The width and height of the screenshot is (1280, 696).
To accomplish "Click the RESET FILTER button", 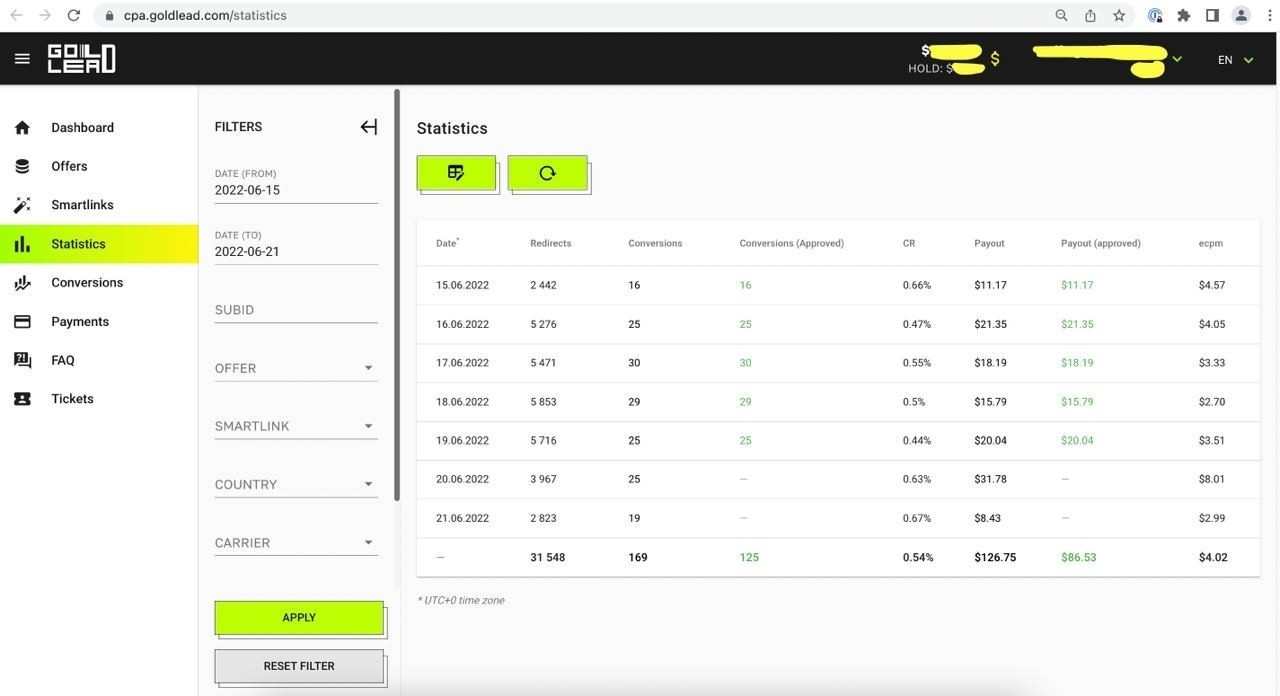I will 299,666.
